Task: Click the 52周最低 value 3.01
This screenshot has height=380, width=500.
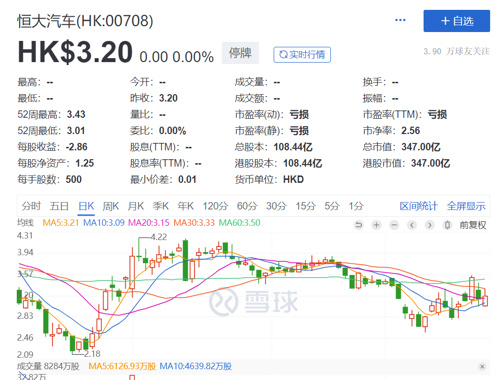Action: point(76,131)
